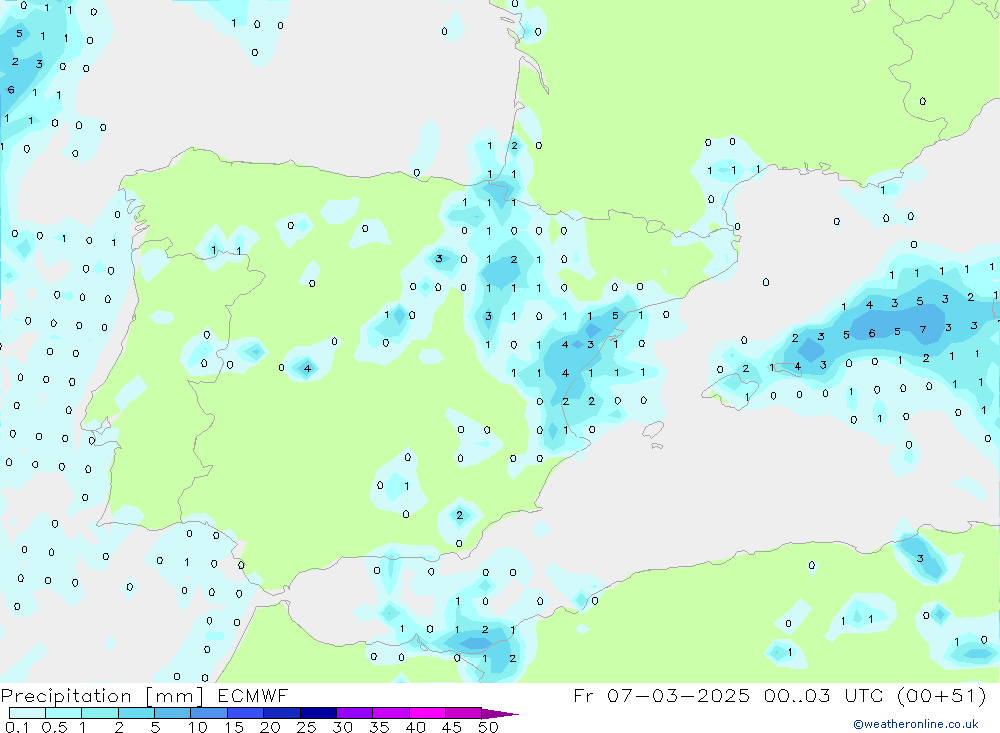Viewport: 1000px width, 733px height.
Task: Click the 45–50 mm legend swatch
Action: [x=464, y=713]
